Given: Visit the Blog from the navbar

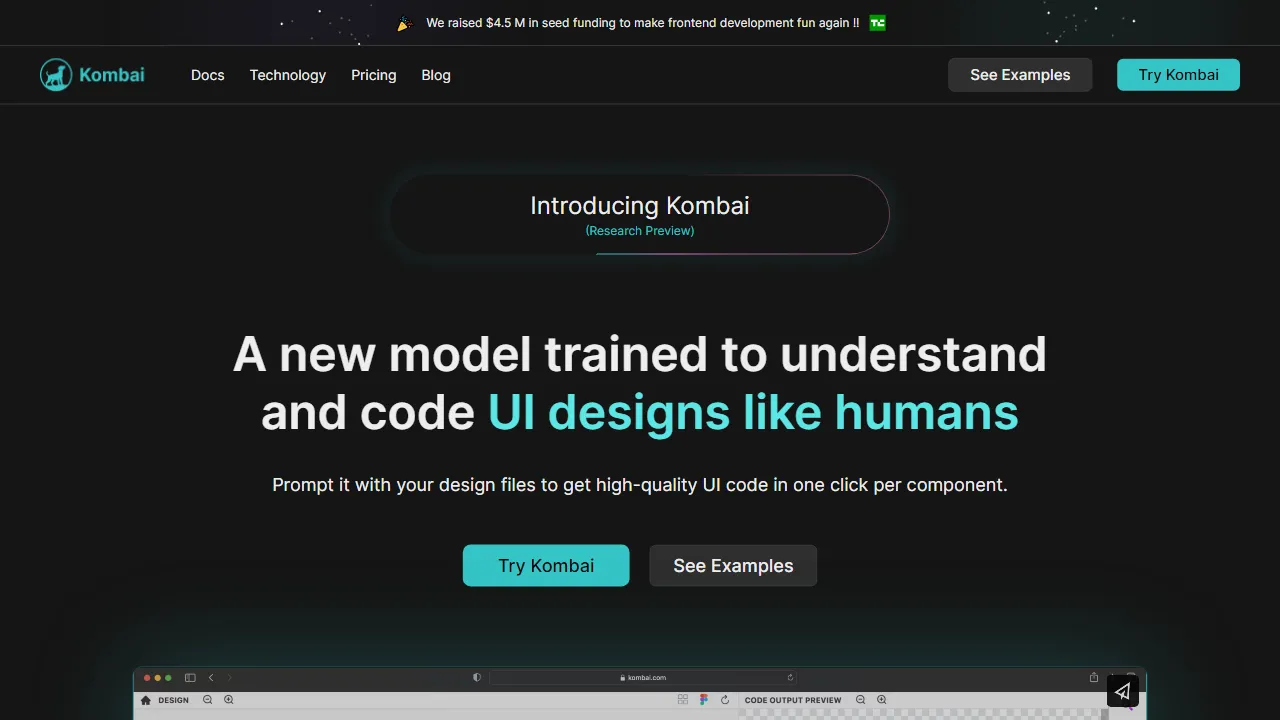Looking at the screenshot, I should tap(436, 75).
